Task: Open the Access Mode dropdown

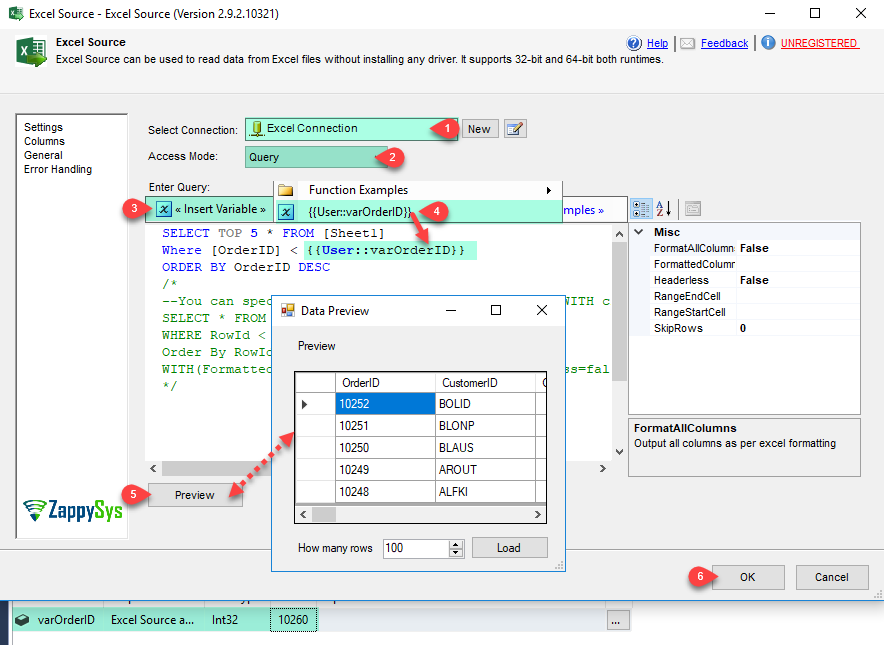Action: 315,157
